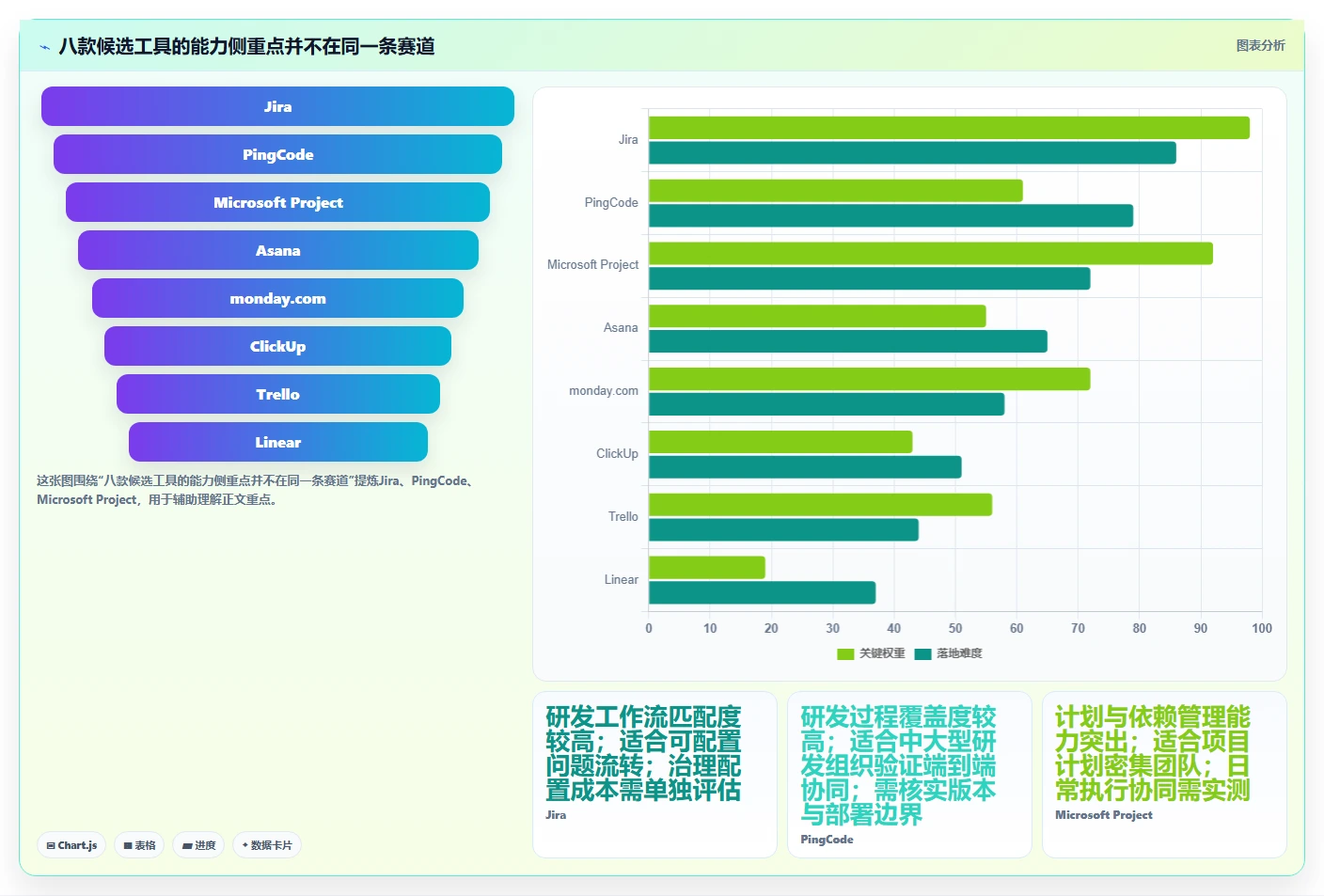Open the PingCode summary card
This screenshot has width=1324, height=896.
[909, 775]
